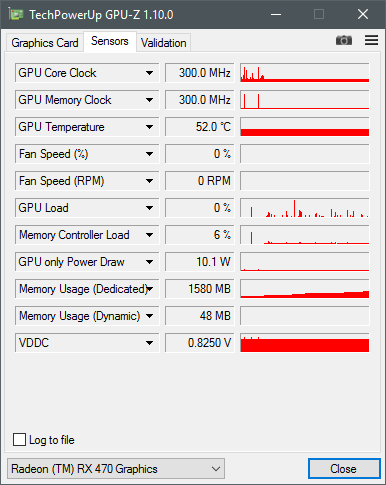The width and height of the screenshot is (386, 485).
Task: Minimize the GPU-Z window
Action: [x=276, y=15]
